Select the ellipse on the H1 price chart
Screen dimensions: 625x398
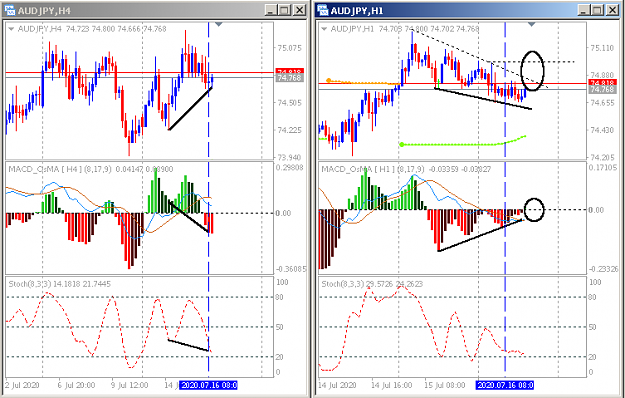click(533, 71)
